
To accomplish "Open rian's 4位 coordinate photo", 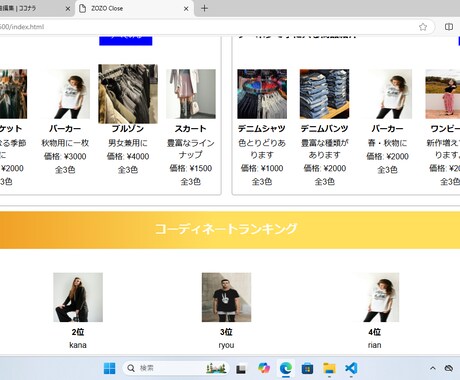I will (x=374, y=297).
